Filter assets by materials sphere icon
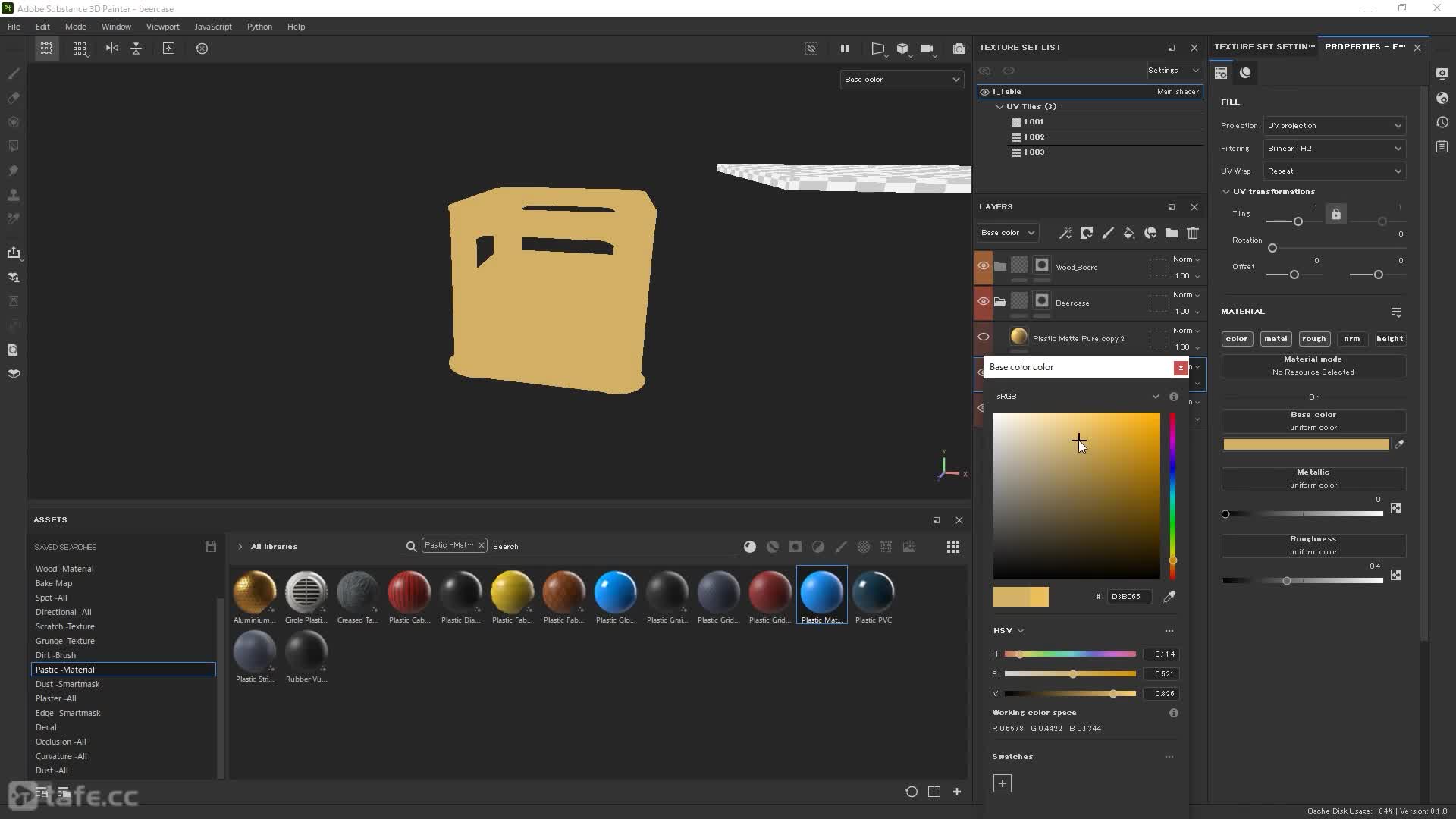 (x=750, y=547)
